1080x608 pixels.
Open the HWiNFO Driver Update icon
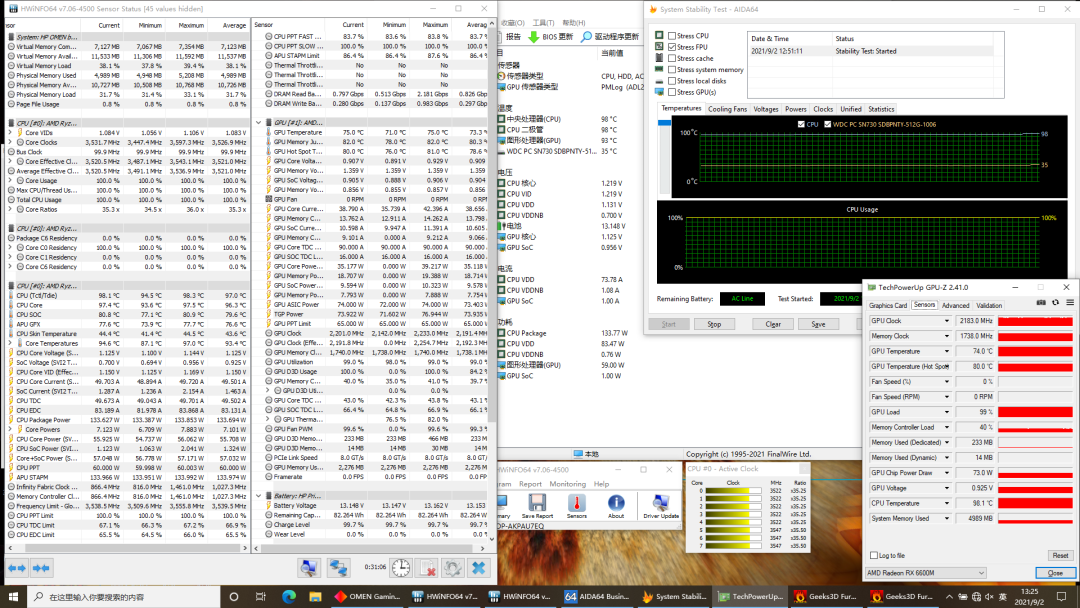pyautogui.click(x=661, y=504)
